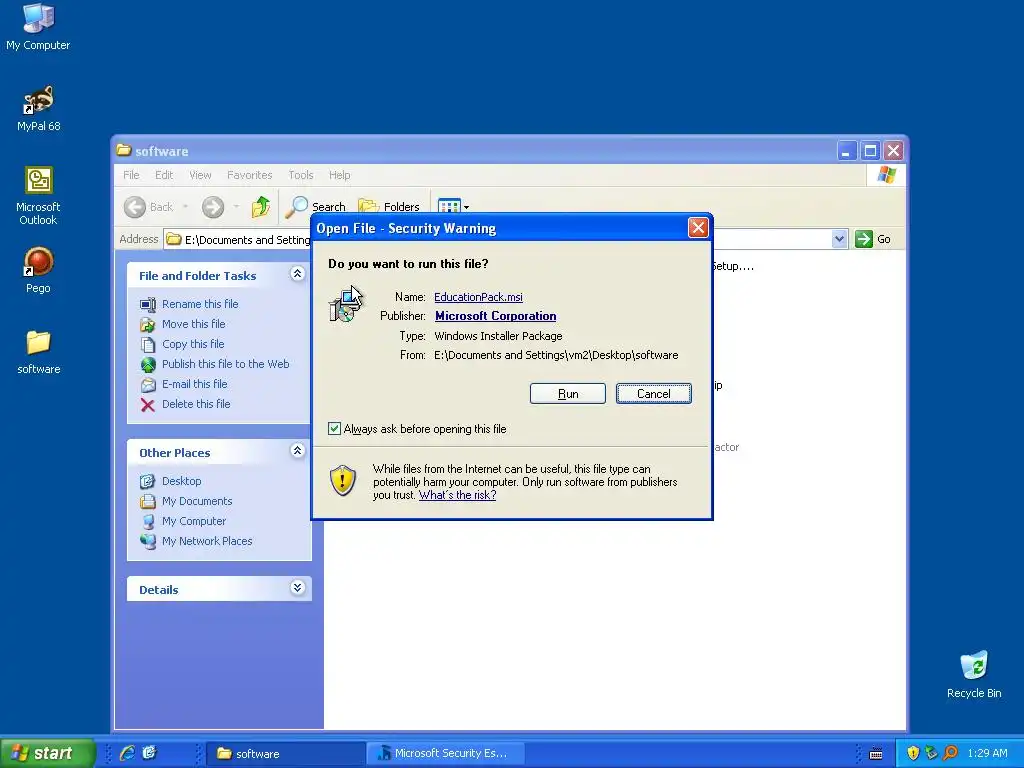
Task: Click the on-screen keyboard tray icon
Action: (876, 754)
